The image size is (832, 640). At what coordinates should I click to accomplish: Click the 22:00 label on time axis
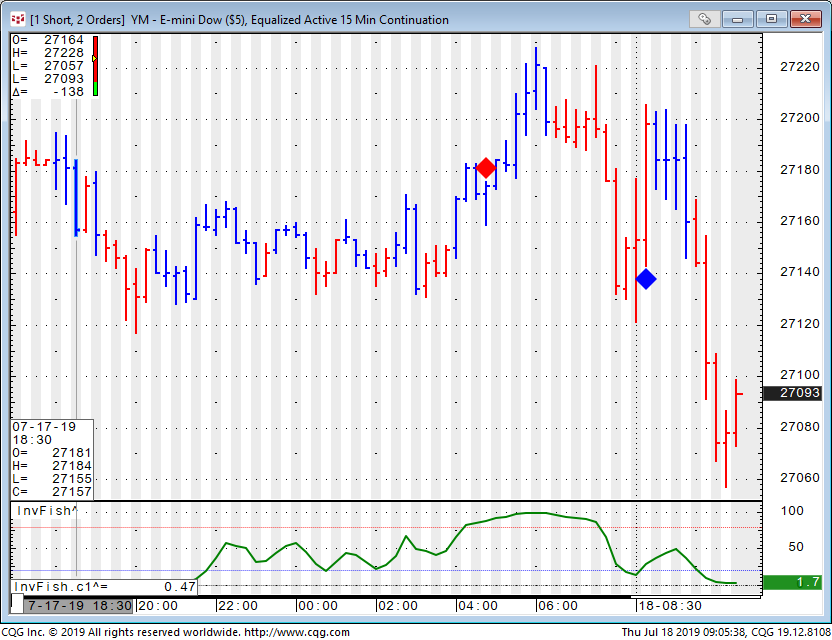(237, 606)
